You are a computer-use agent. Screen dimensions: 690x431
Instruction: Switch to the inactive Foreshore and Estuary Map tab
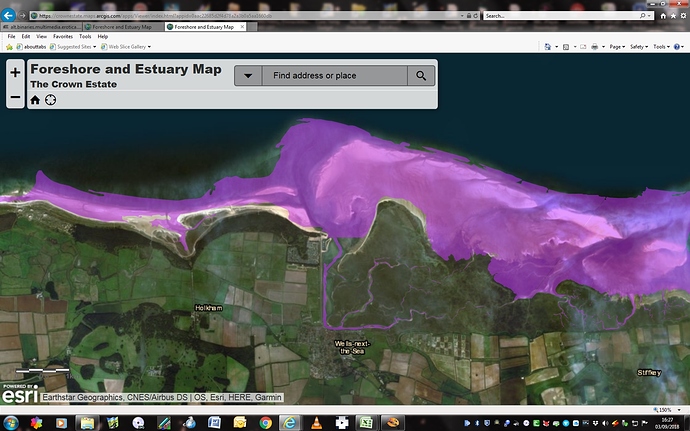point(123,27)
